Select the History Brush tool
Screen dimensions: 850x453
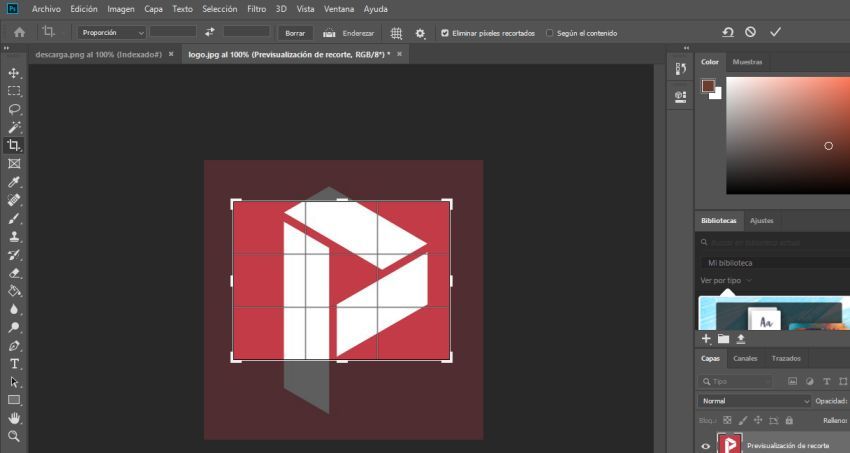pos(14,255)
